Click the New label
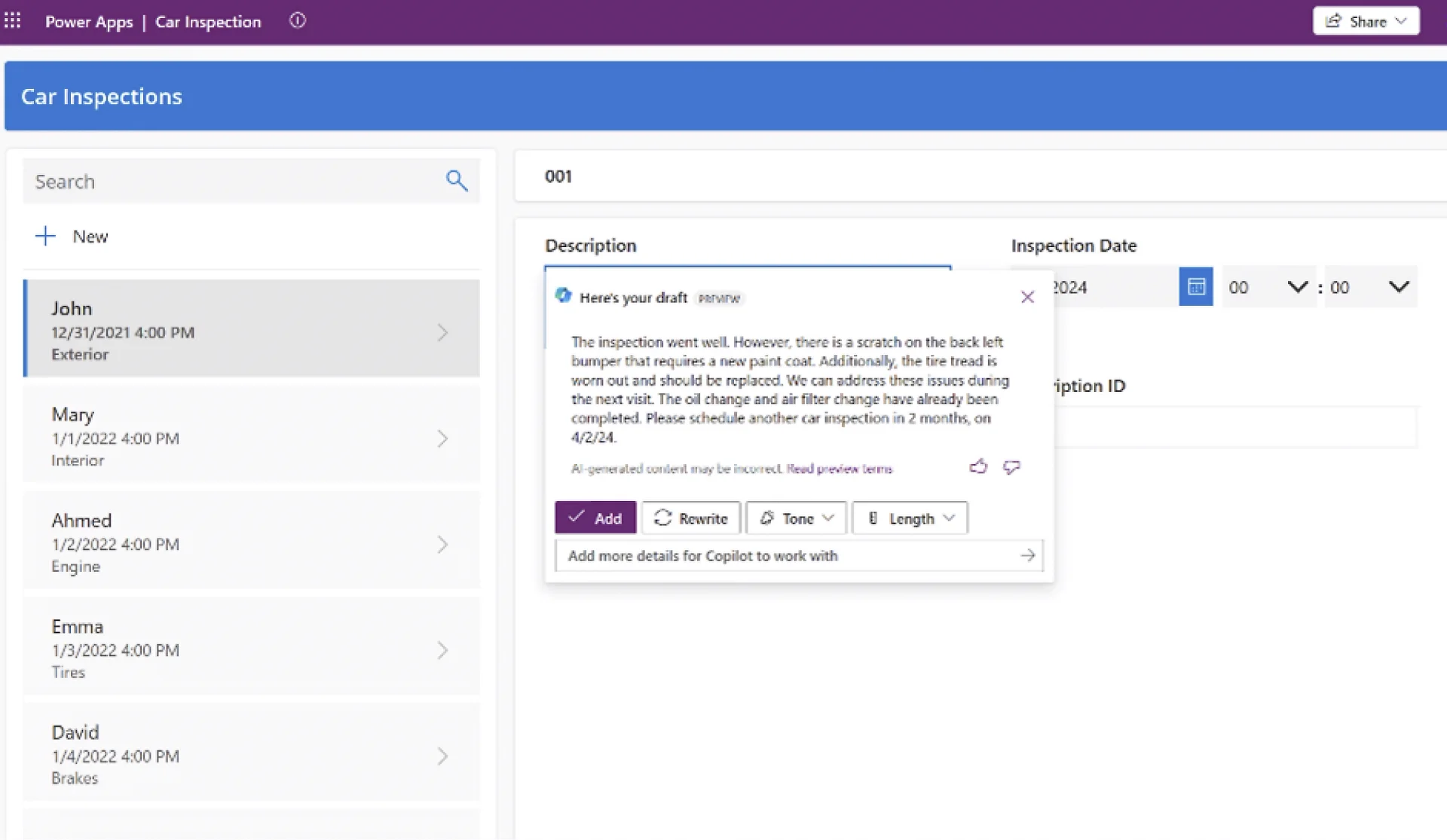 coord(90,237)
